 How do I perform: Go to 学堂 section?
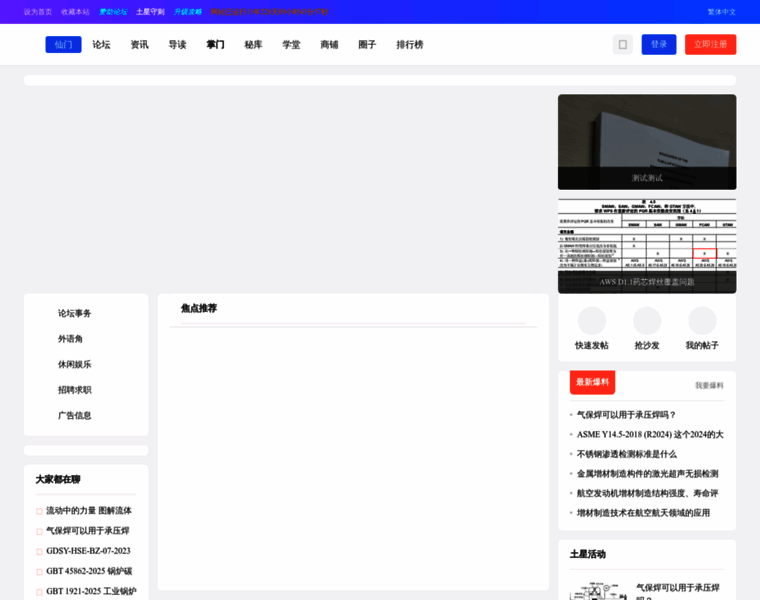pos(291,45)
